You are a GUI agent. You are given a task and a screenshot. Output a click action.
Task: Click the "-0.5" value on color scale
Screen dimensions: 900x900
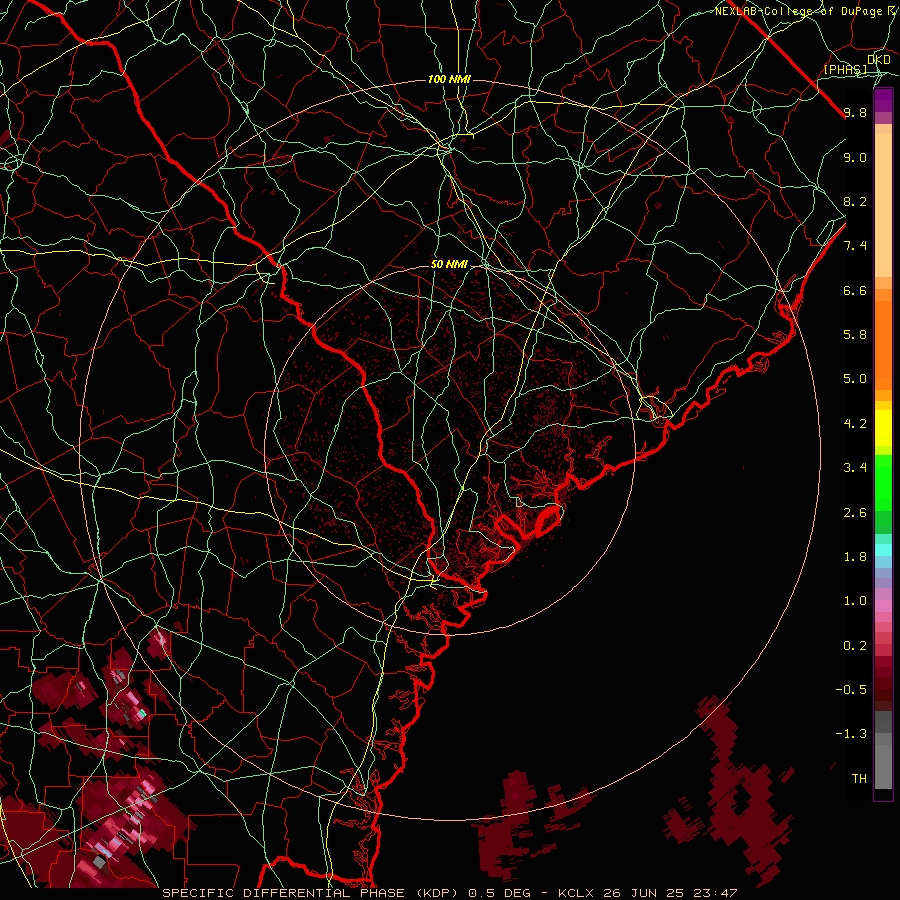tap(851, 690)
